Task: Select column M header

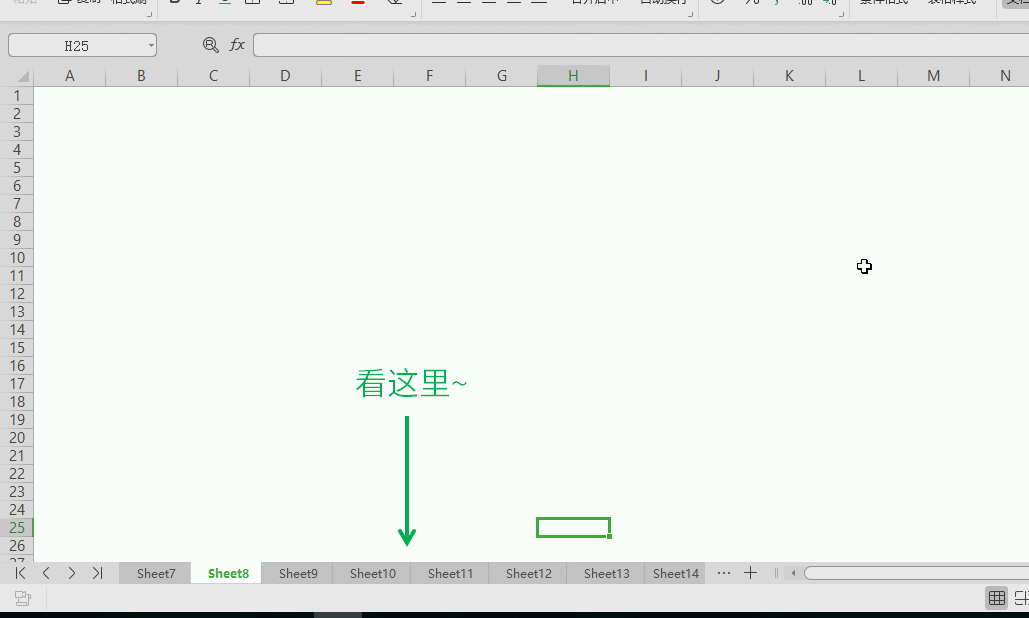Action: pyautogui.click(x=933, y=76)
